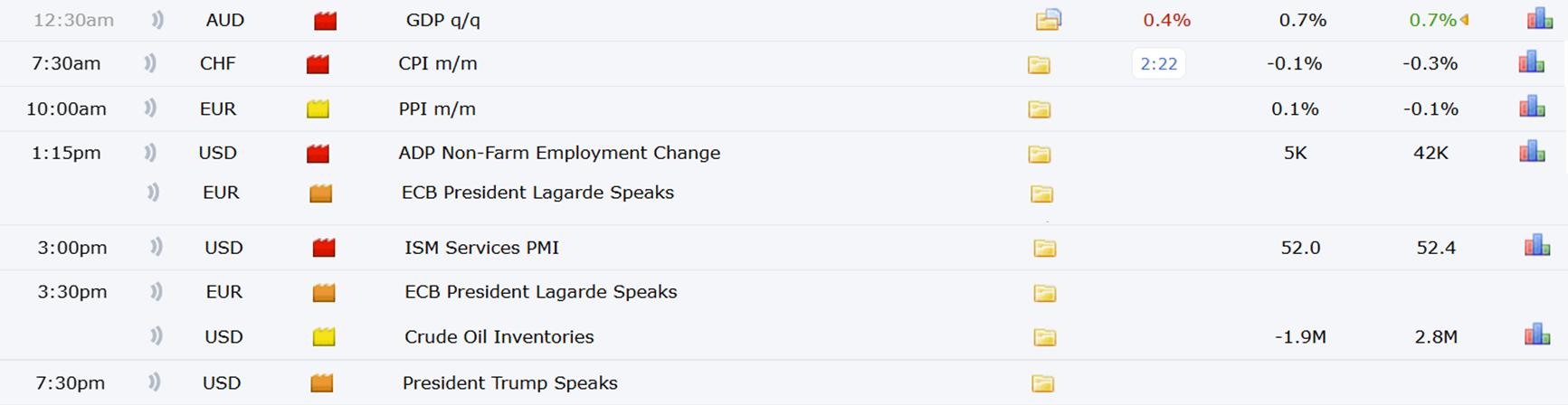The height and width of the screenshot is (405, 1568).
Task: Open the detail folder for President Trump Speaks
Action: 1042,383
